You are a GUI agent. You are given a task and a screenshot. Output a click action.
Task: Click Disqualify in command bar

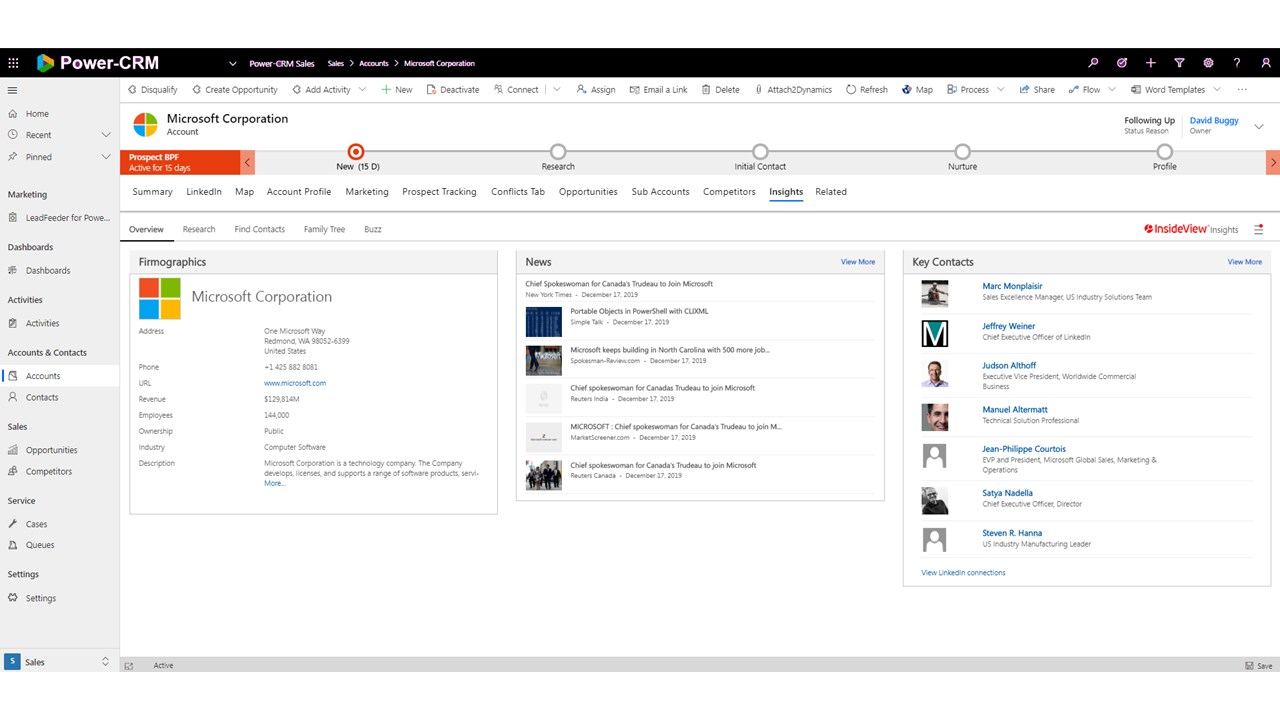pyautogui.click(x=152, y=90)
